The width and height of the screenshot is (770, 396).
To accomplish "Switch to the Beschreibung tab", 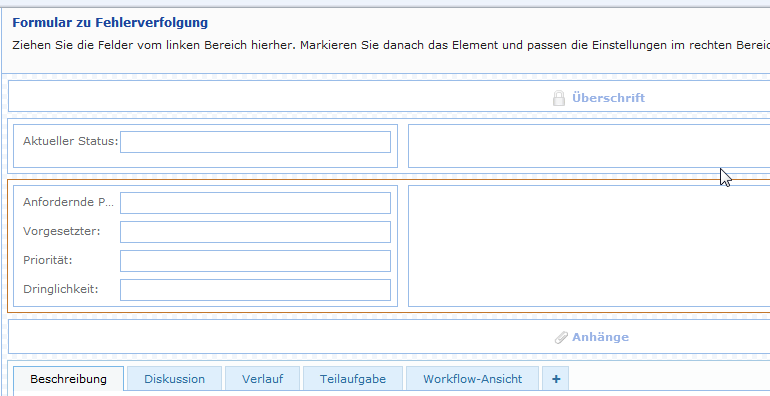I will point(68,379).
